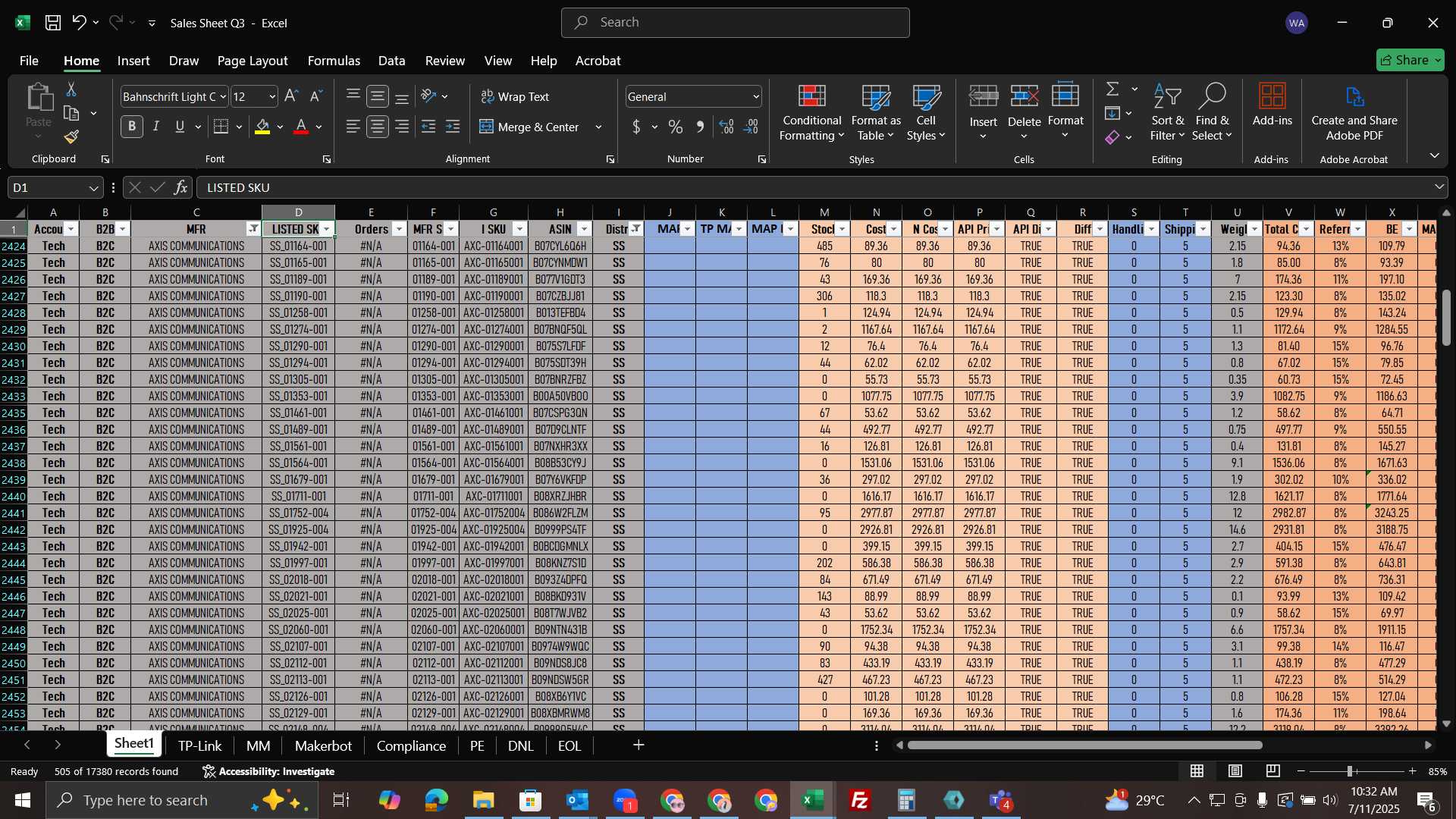Screen dimensions: 1456x819
Task: Apply the red Font Color
Action: (x=301, y=127)
